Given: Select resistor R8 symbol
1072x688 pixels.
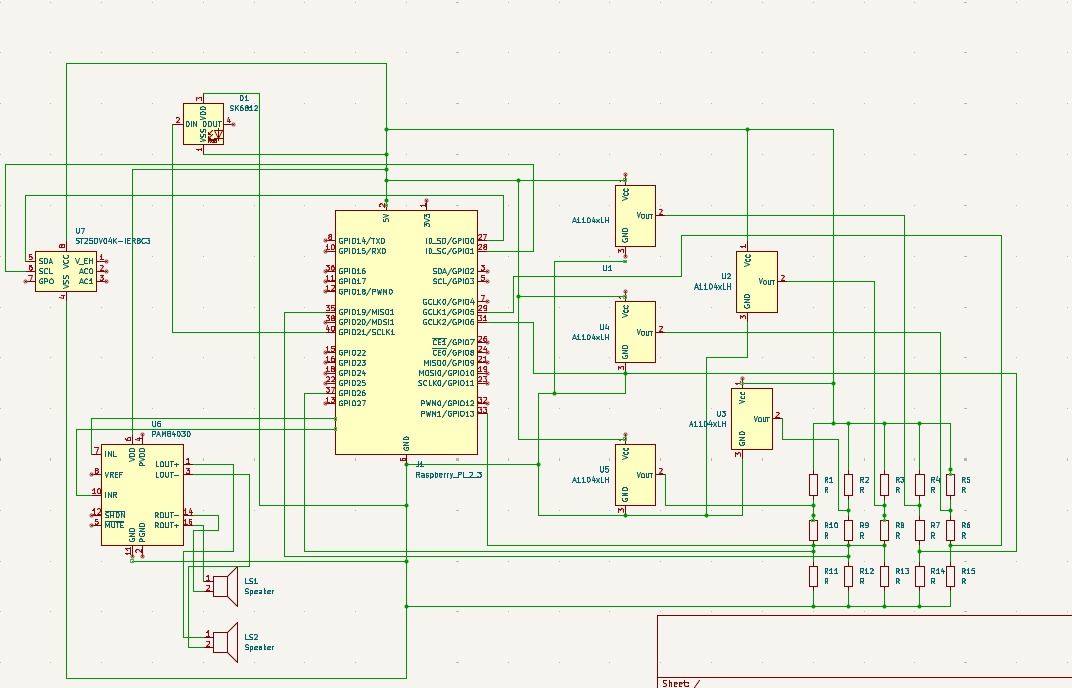Looking at the screenshot, I should click(x=884, y=530).
